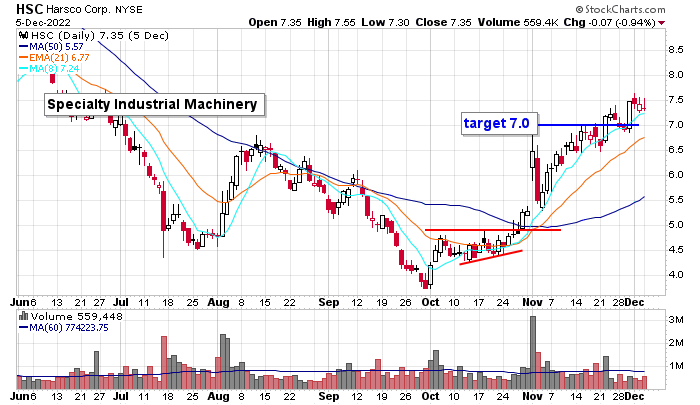Click the HSC (Daily) 7.35 (5 Dec) legend

(x=99, y=35)
